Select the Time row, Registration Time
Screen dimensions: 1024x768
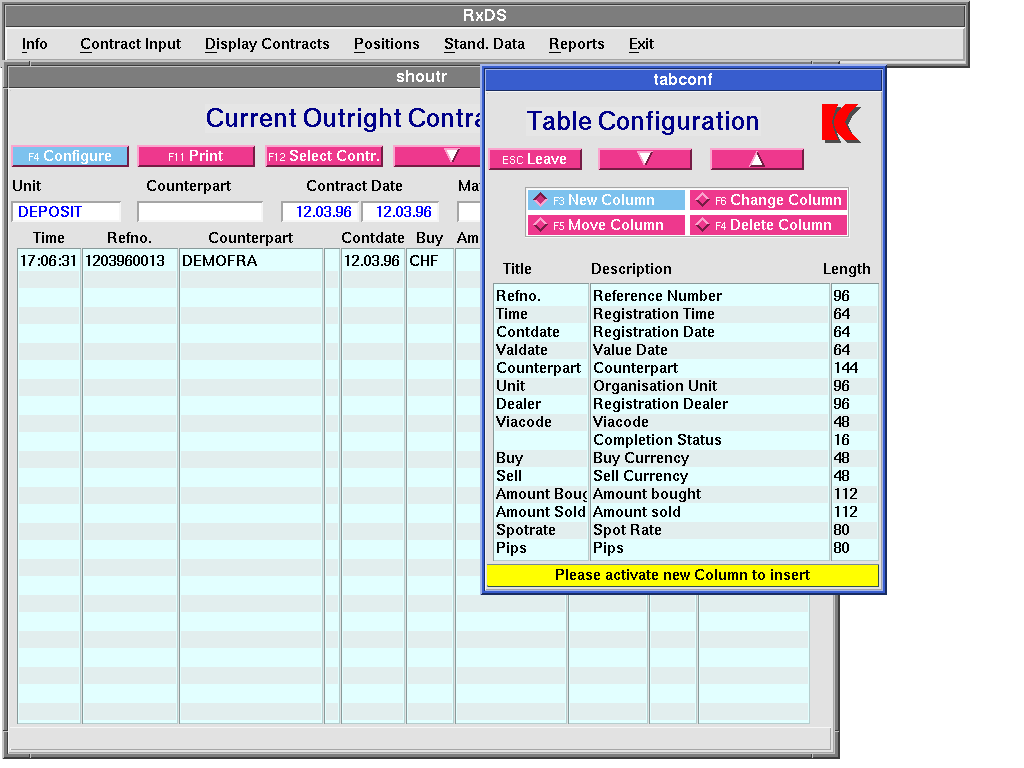click(686, 314)
